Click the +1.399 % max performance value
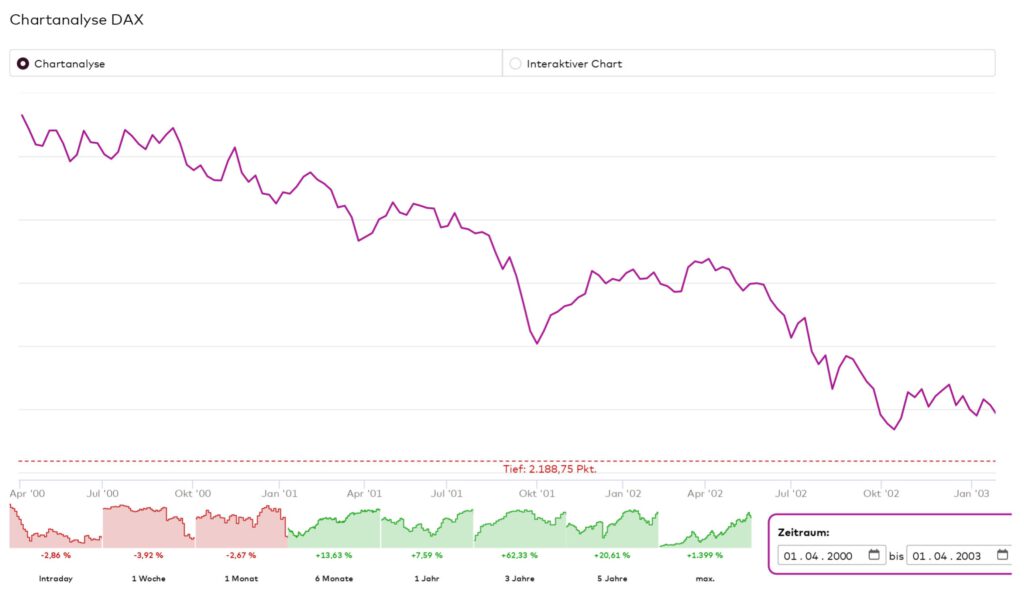 (705, 555)
